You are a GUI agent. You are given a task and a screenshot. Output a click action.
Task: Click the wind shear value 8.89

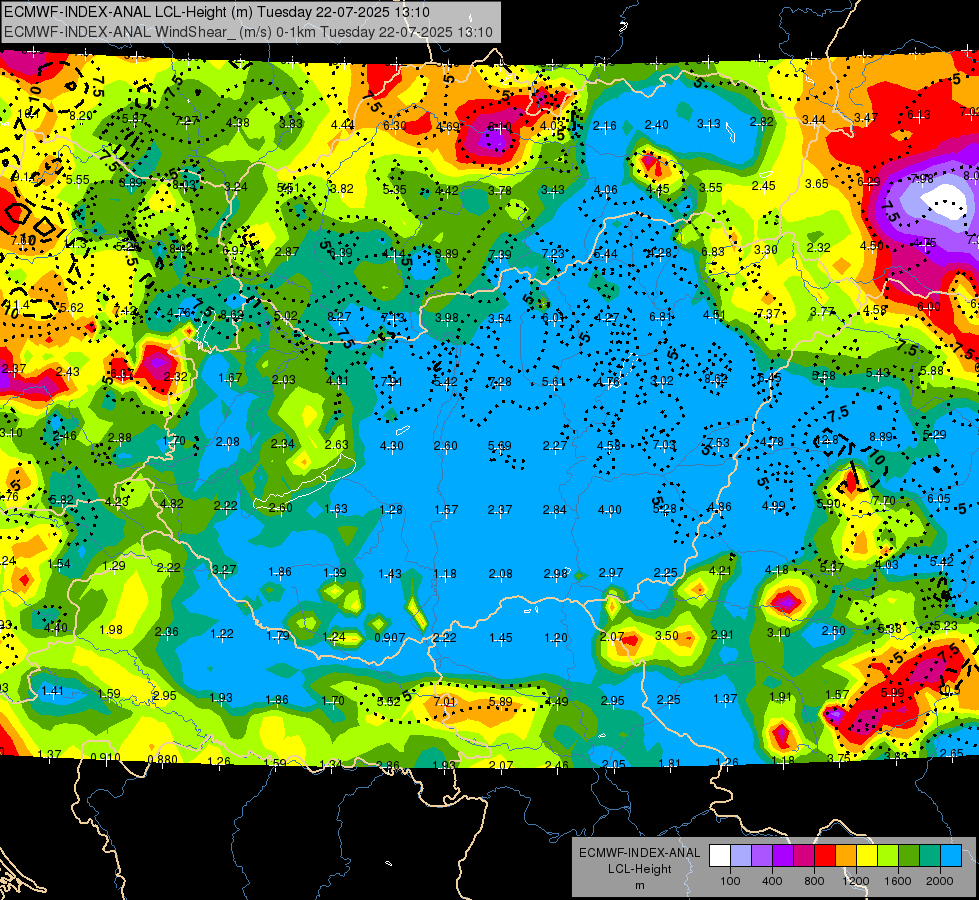880,437
